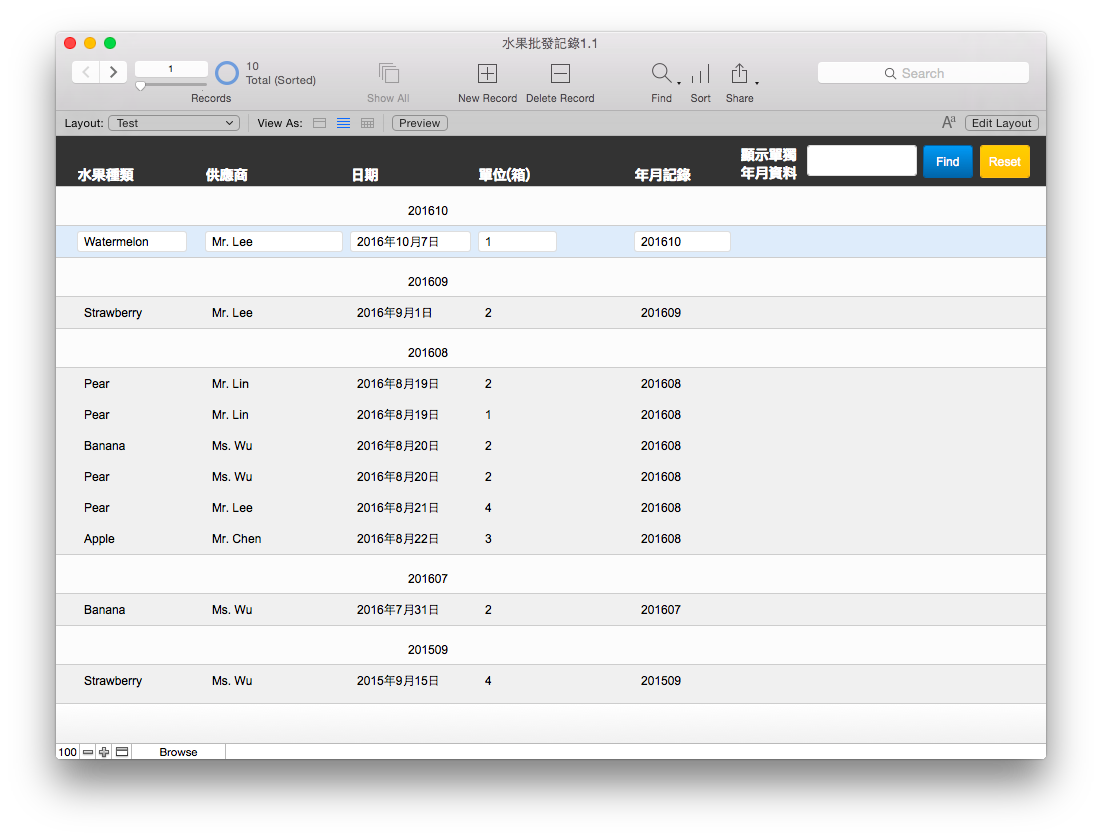Click the zoom level 100 value
The height and width of the screenshot is (839, 1102).
(67, 752)
